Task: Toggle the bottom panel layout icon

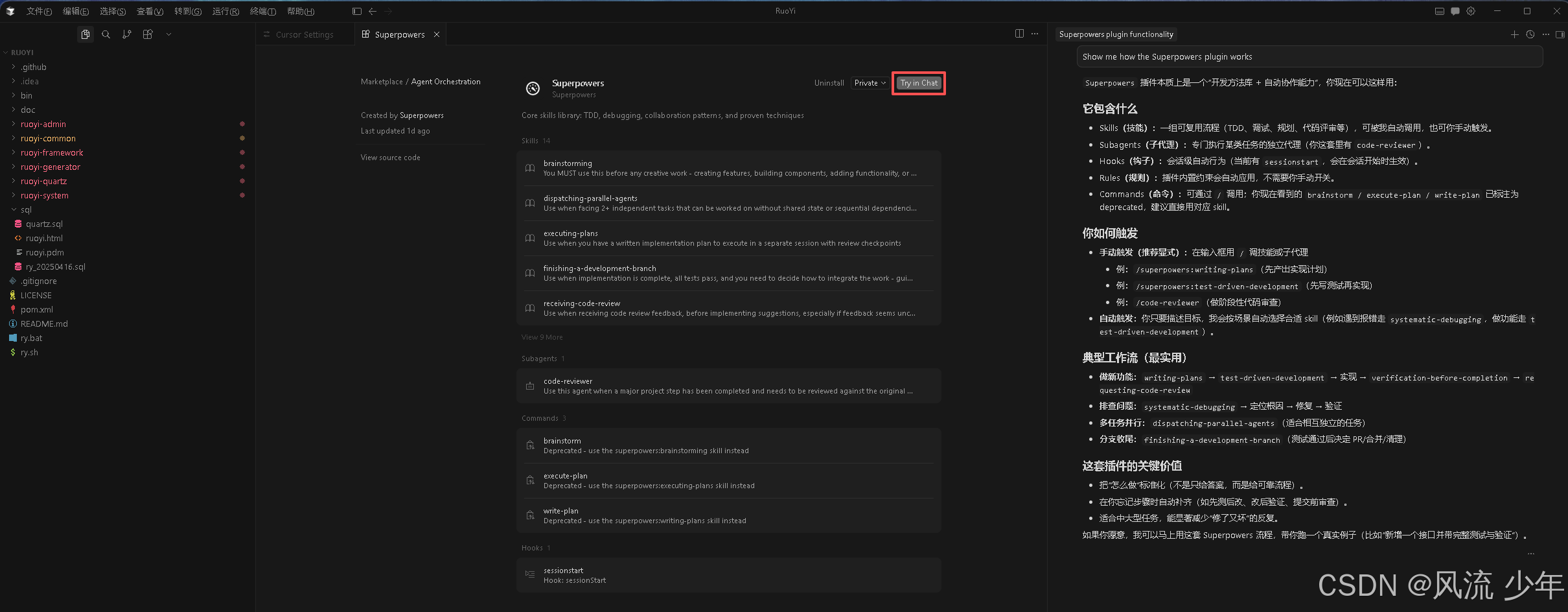Action: point(1440,11)
